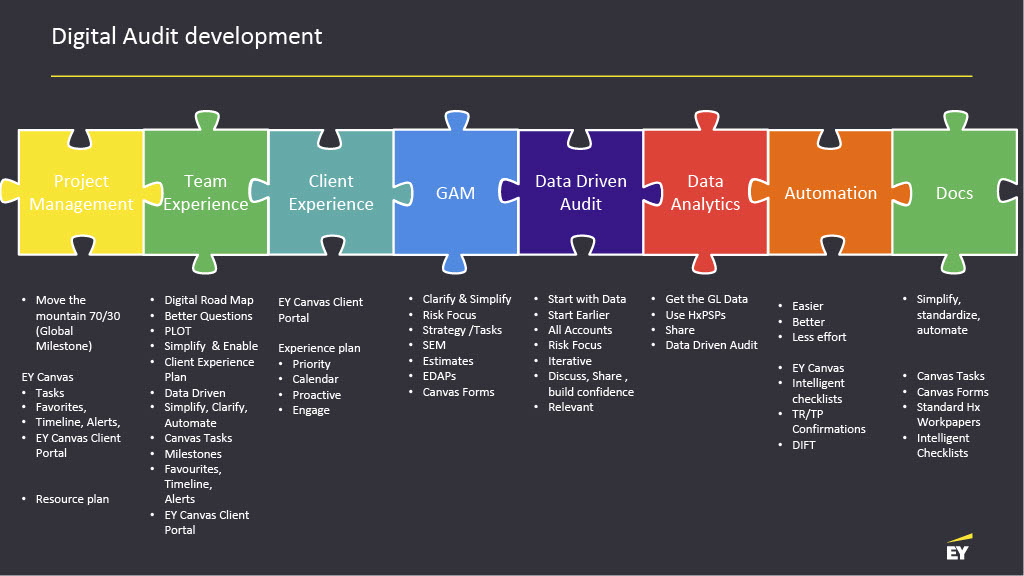
Task: Click 'EY Canvas Client Portal' under Client Experience
Action: [320, 310]
